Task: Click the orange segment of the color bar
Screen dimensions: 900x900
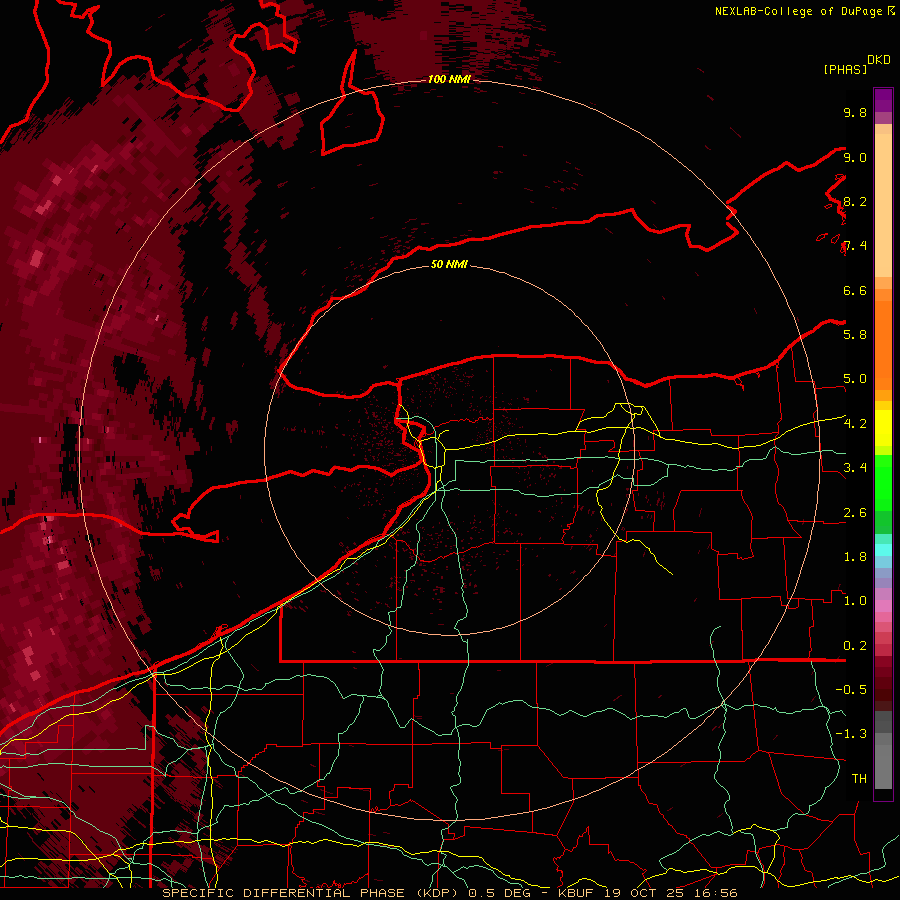Action: point(883,345)
